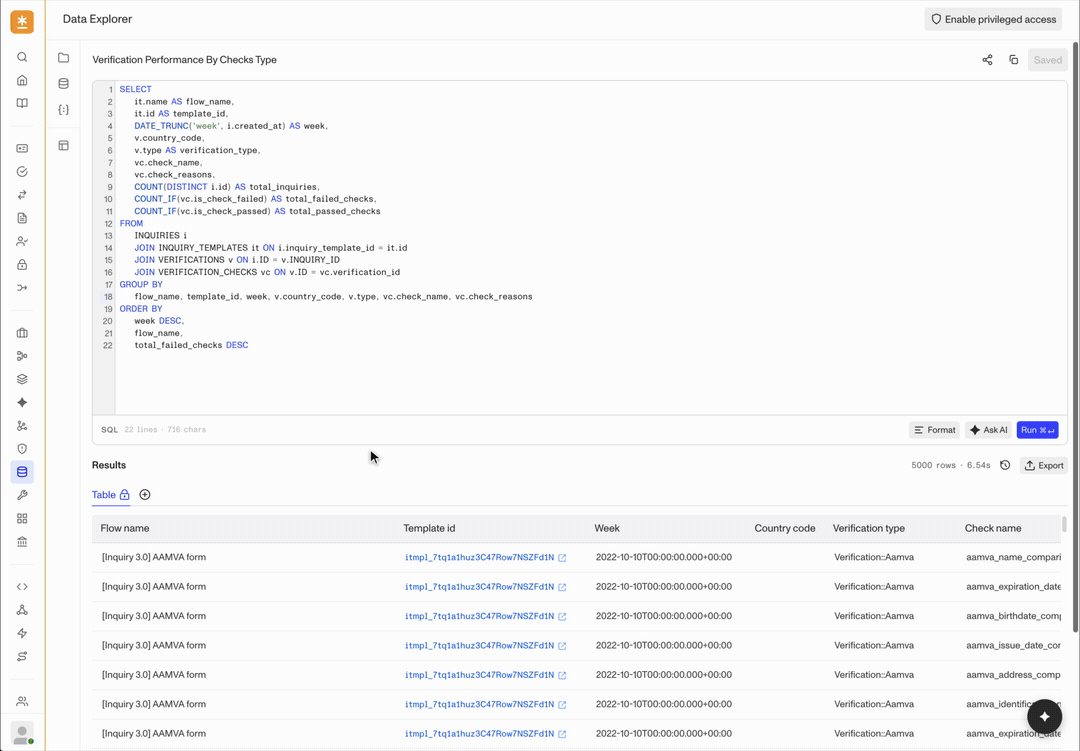
Task: Open the merge arrow sidebar icon
Action: point(22,287)
